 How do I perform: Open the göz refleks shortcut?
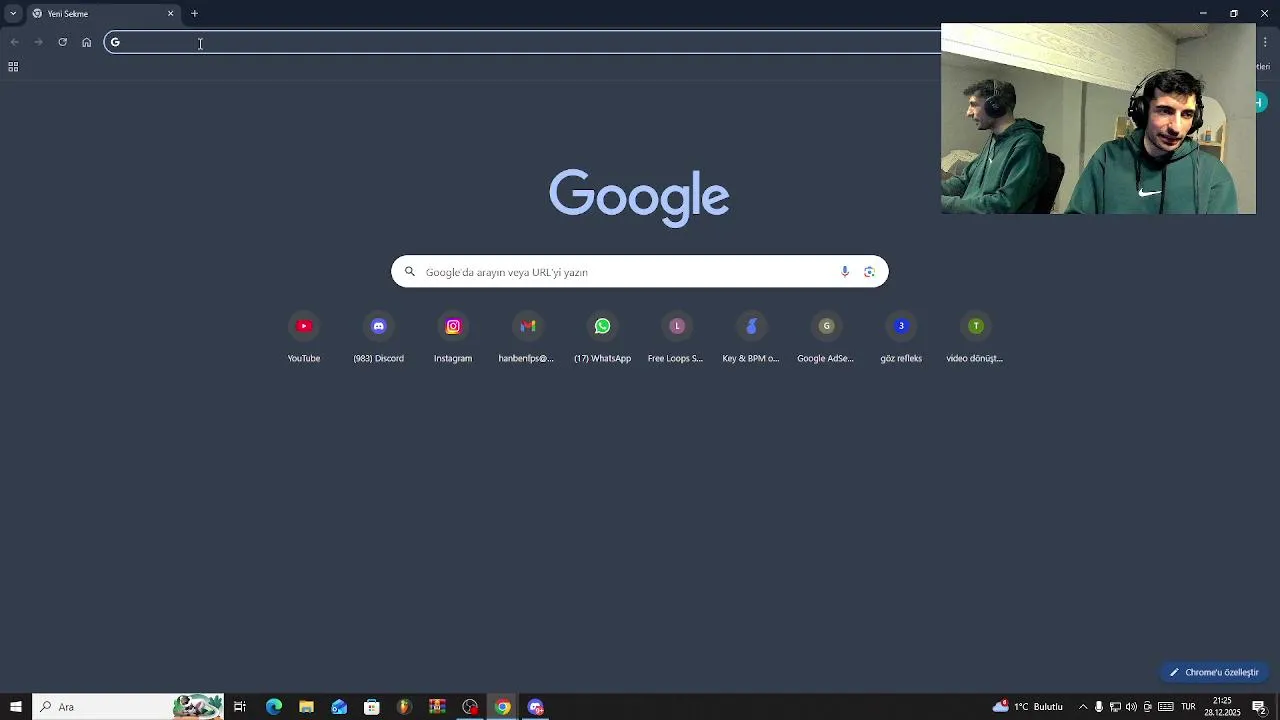click(x=901, y=338)
